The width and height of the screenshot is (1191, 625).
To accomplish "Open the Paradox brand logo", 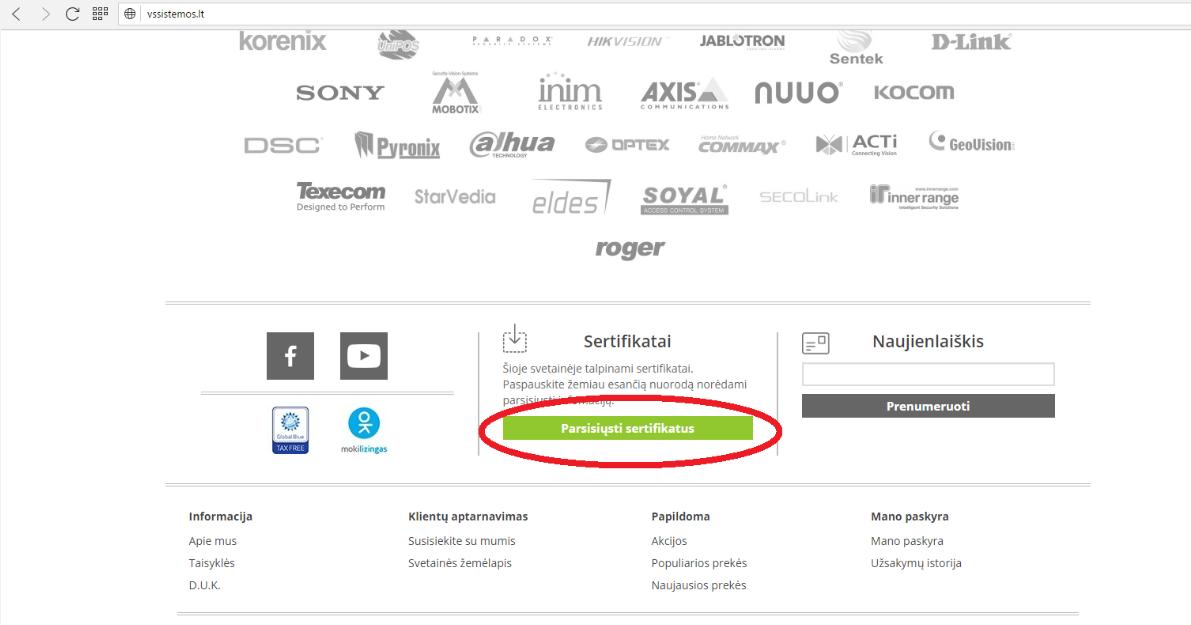I will point(512,40).
